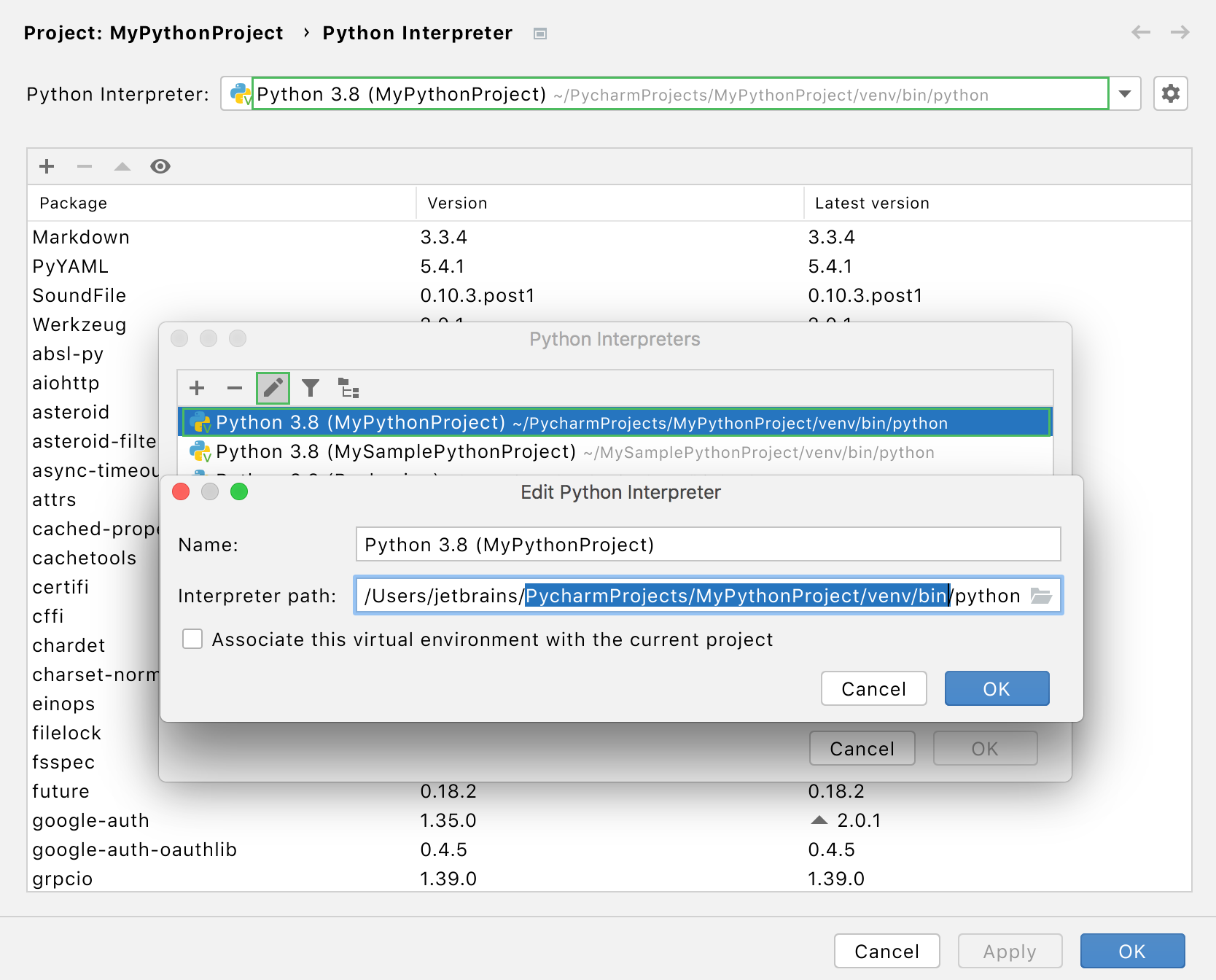Screen dimensions: 1216x980
Task: Open interpreter settings via gear icon
Action: (x=1170, y=93)
